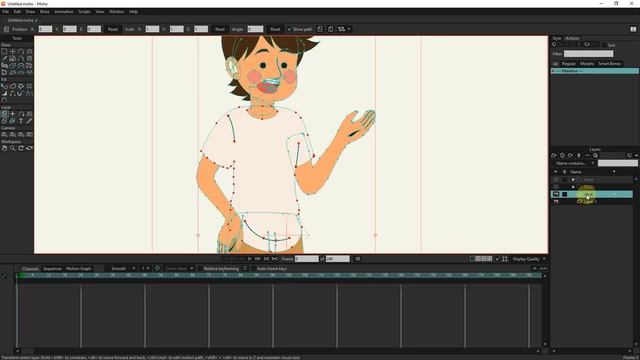Select the Freehand draw tool
640x360 pixels.
click(x=4, y=58)
